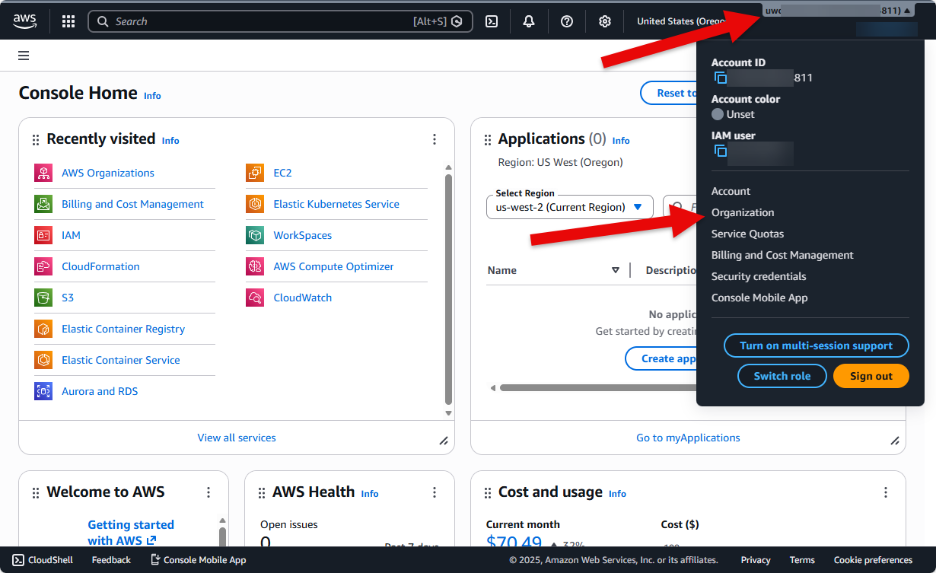The height and width of the screenshot is (573, 936).
Task: Open the region selector United States (Oregon)
Action: tap(681, 21)
